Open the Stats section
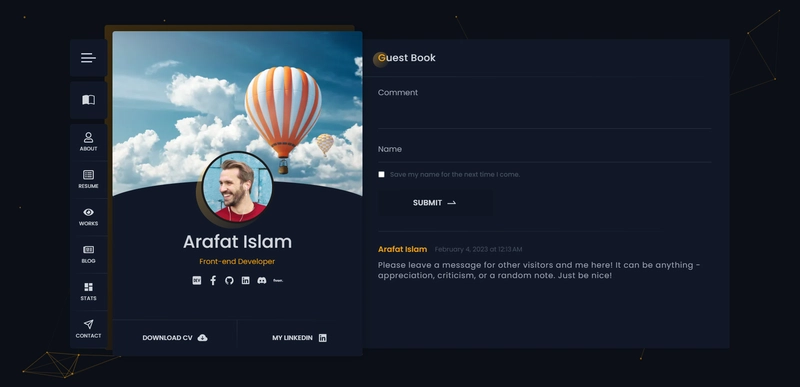800x387 pixels. (x=88, y=292)
